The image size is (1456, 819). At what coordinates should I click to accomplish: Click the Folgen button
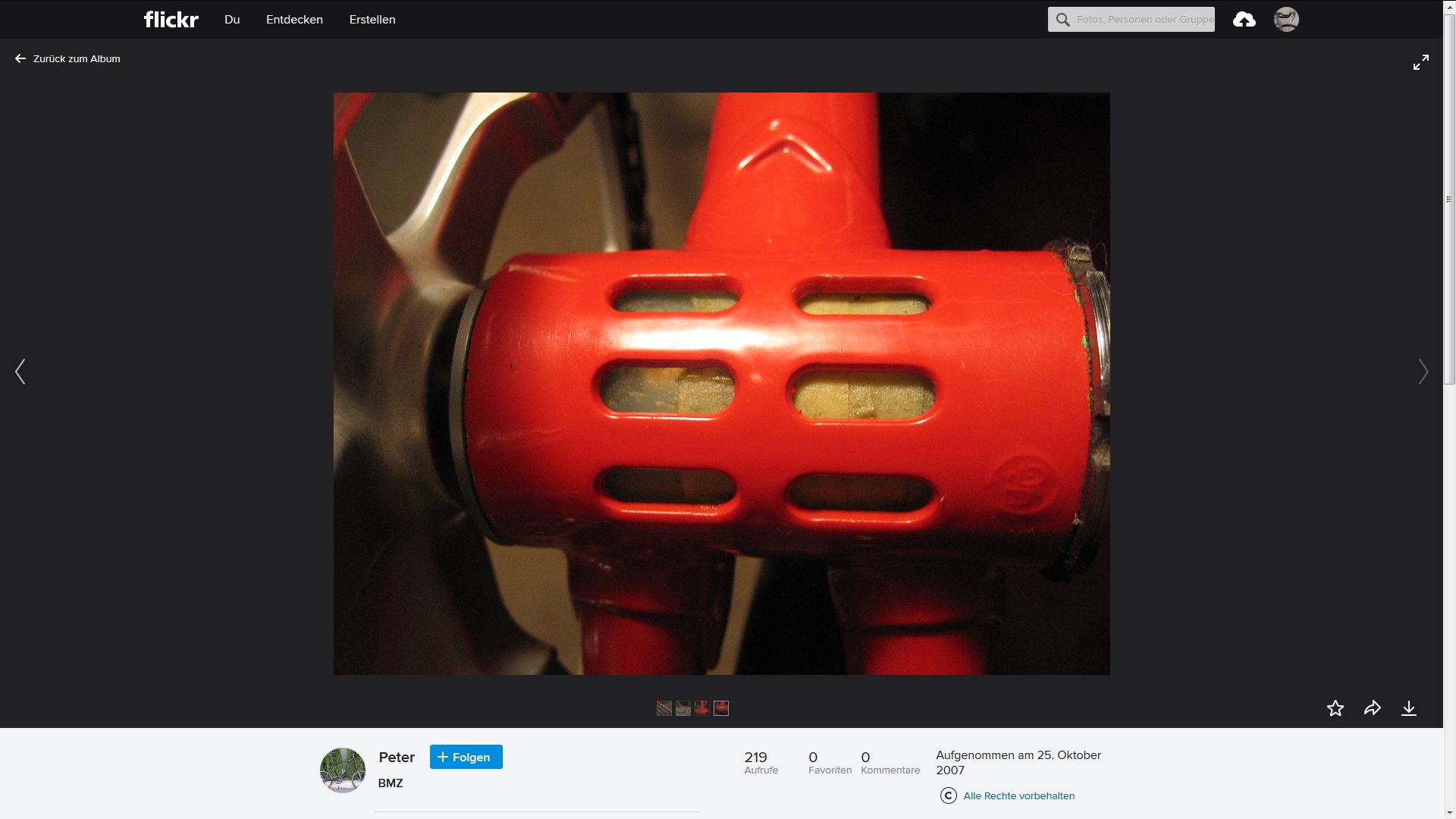pyautogui.click(x=466, y=757)
